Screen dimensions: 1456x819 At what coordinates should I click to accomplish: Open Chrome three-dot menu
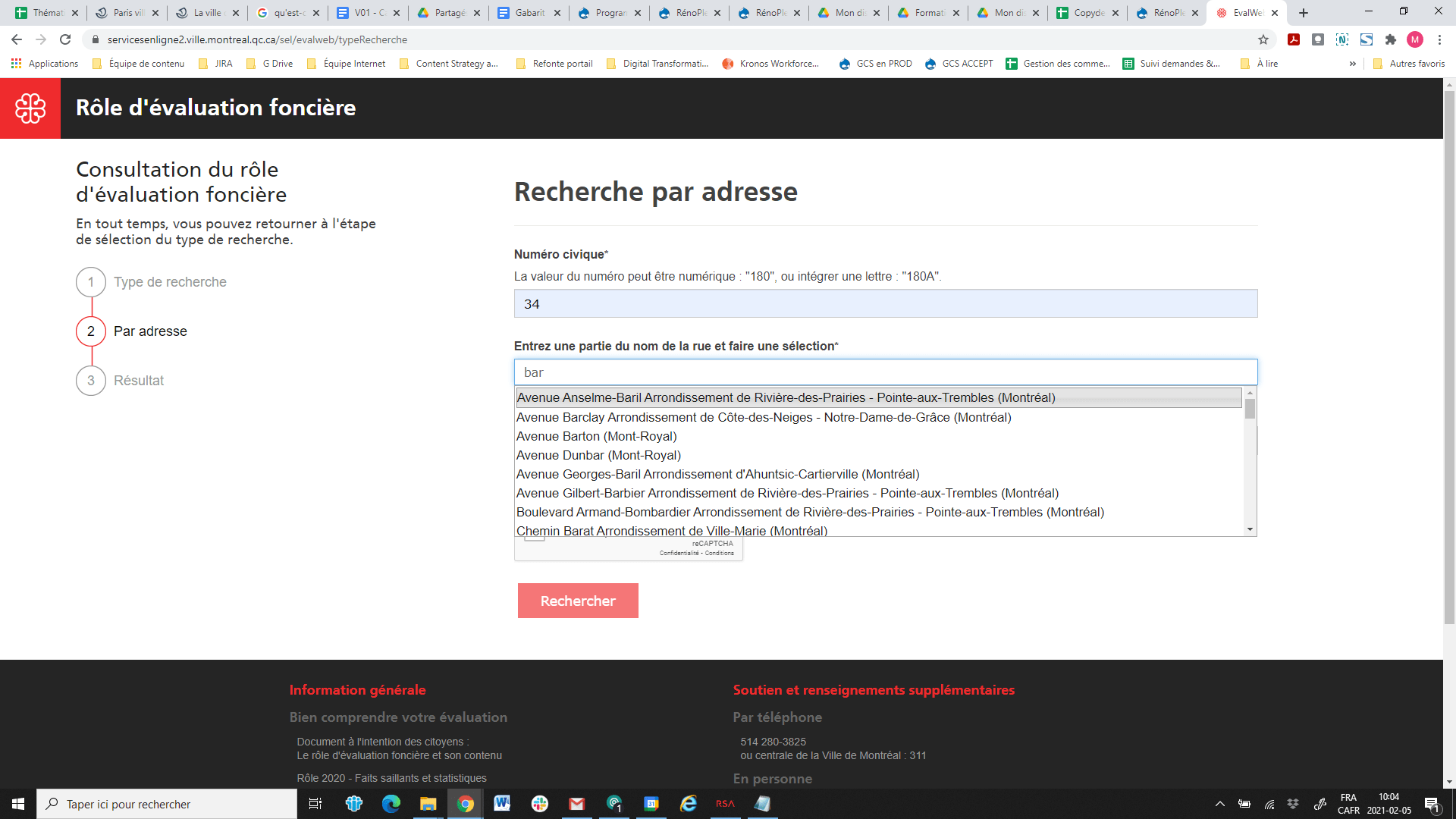[x=1439, y=39]
